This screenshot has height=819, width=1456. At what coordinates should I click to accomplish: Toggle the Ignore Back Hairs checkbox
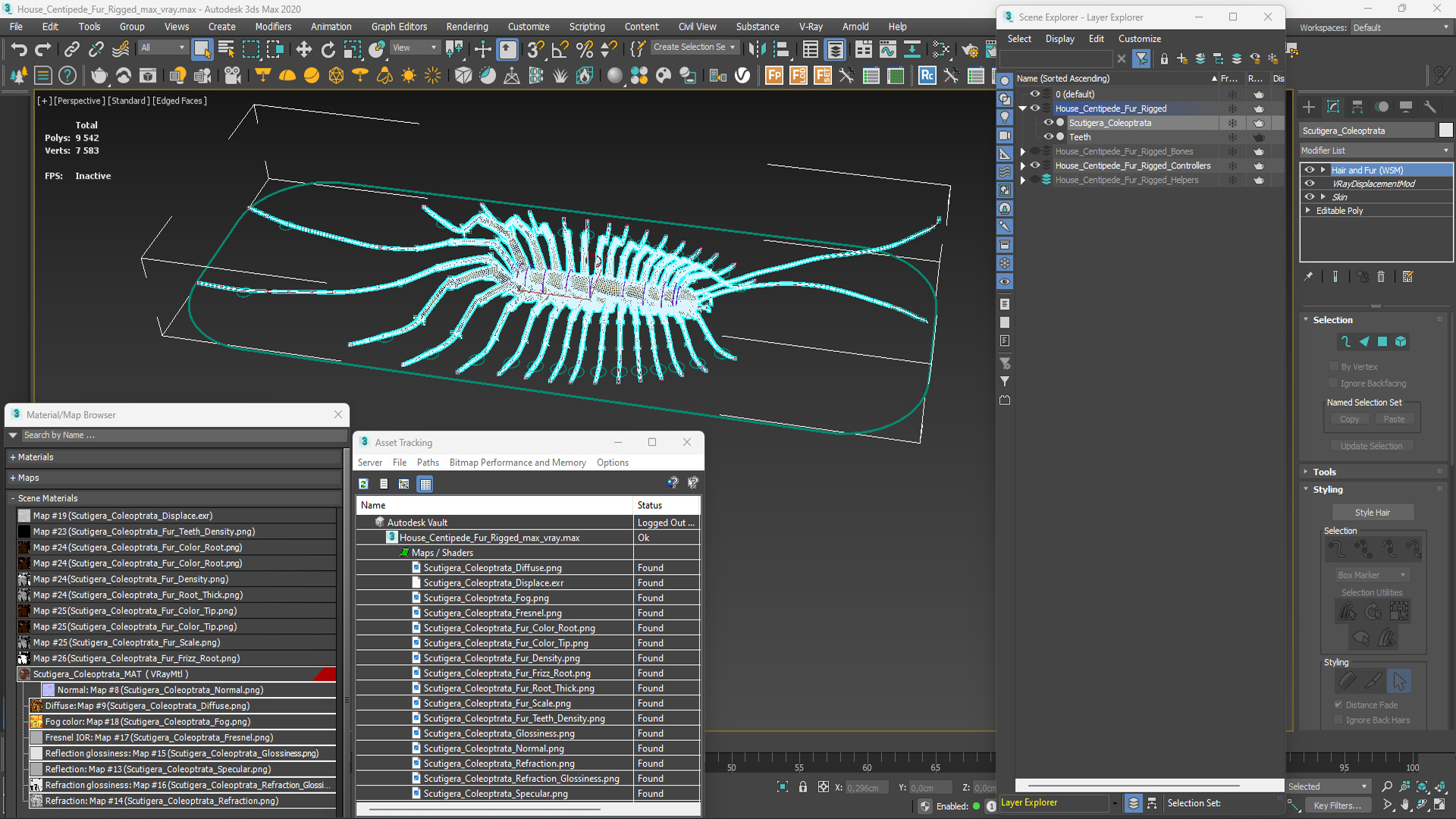point(1338,720)
